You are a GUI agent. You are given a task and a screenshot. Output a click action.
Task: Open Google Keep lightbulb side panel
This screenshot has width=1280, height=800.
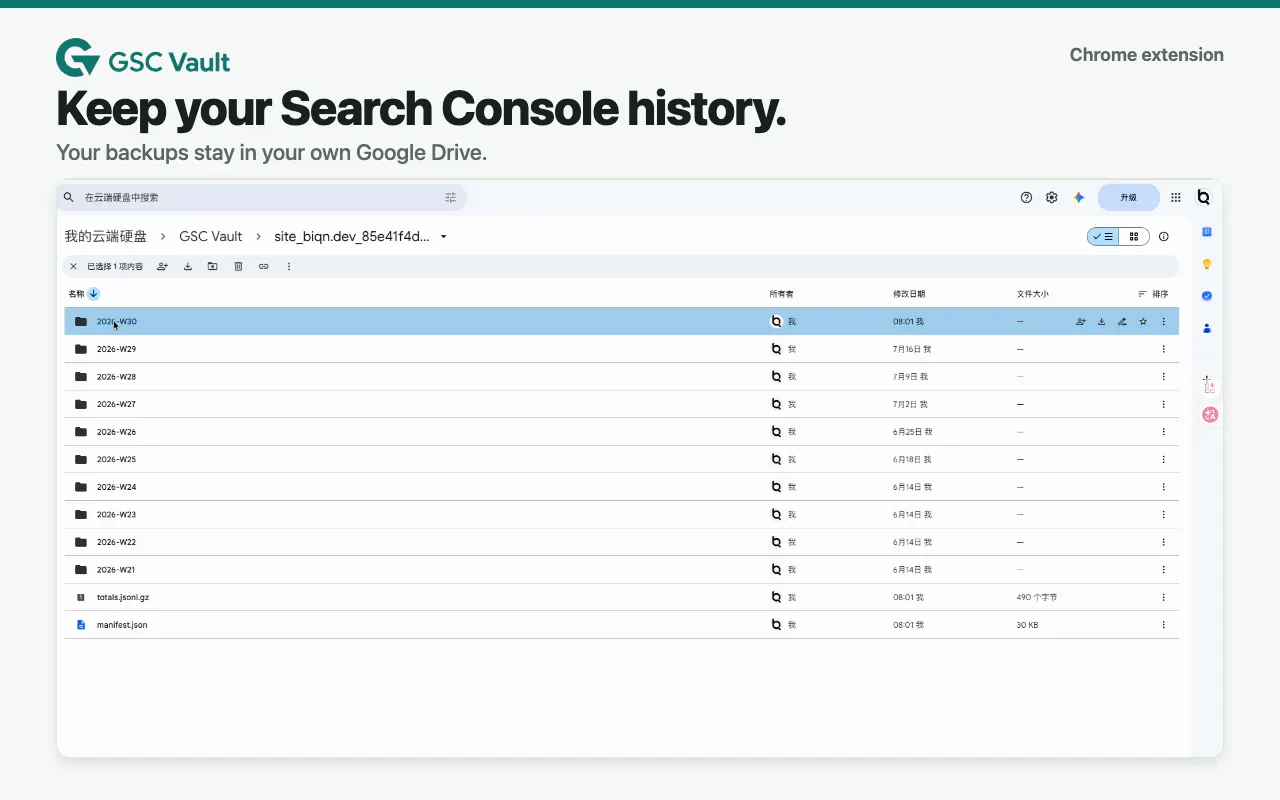(1207, 264)
